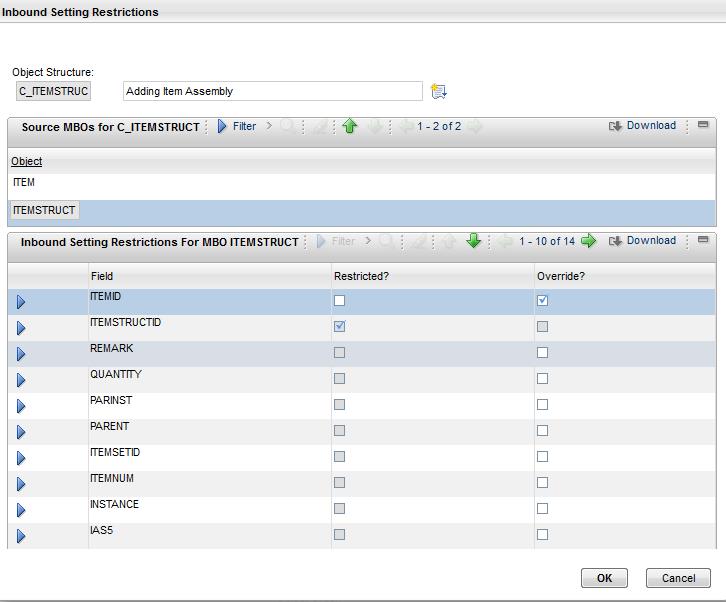
Task: Enable Override for the REMARK field
Action: click(x=542, y=352)
